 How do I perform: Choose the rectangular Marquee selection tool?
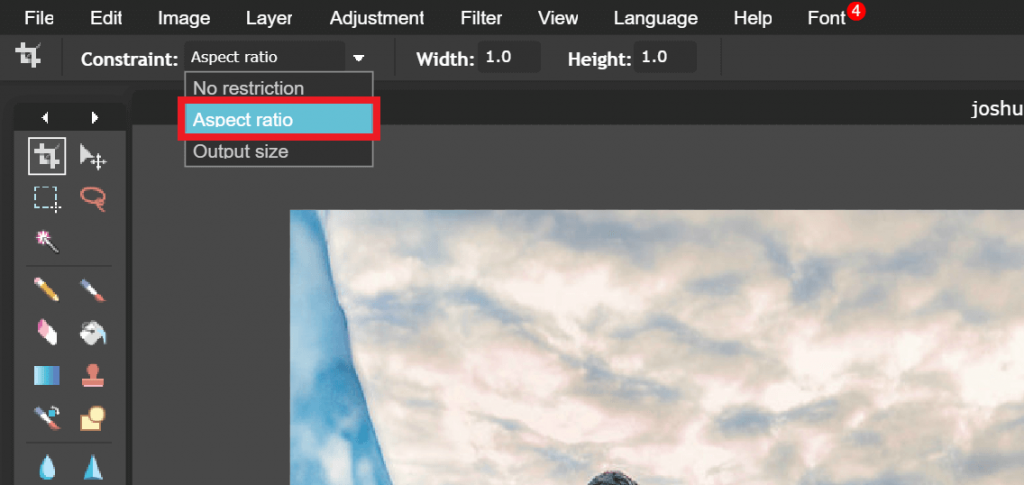pyautogui.click(x=47, y=198)
